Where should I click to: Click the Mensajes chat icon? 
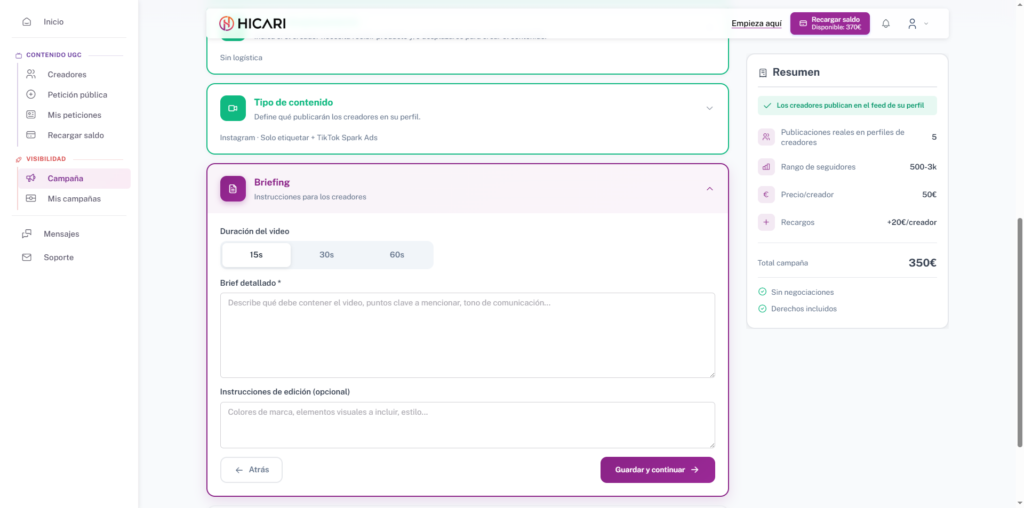point(26,234)
